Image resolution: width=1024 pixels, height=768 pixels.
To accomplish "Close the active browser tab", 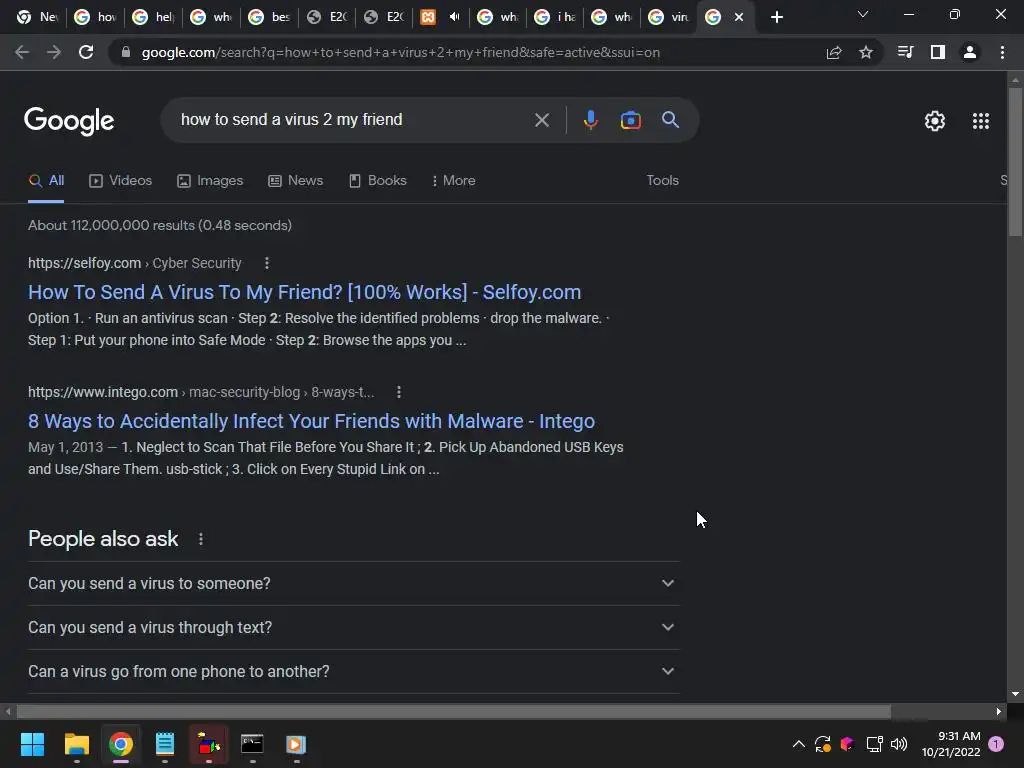I will point(739,17).
